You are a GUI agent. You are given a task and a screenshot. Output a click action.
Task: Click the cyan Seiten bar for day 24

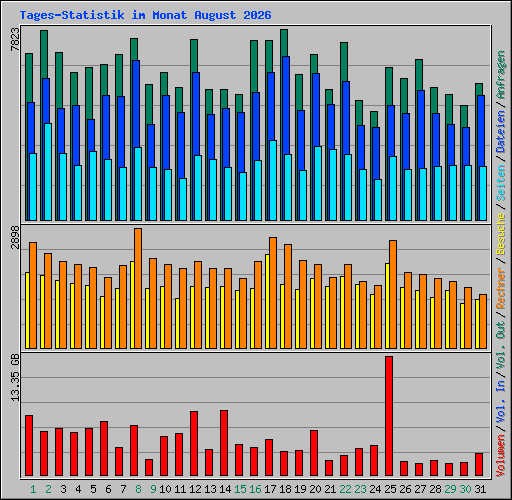click(378, 200)
